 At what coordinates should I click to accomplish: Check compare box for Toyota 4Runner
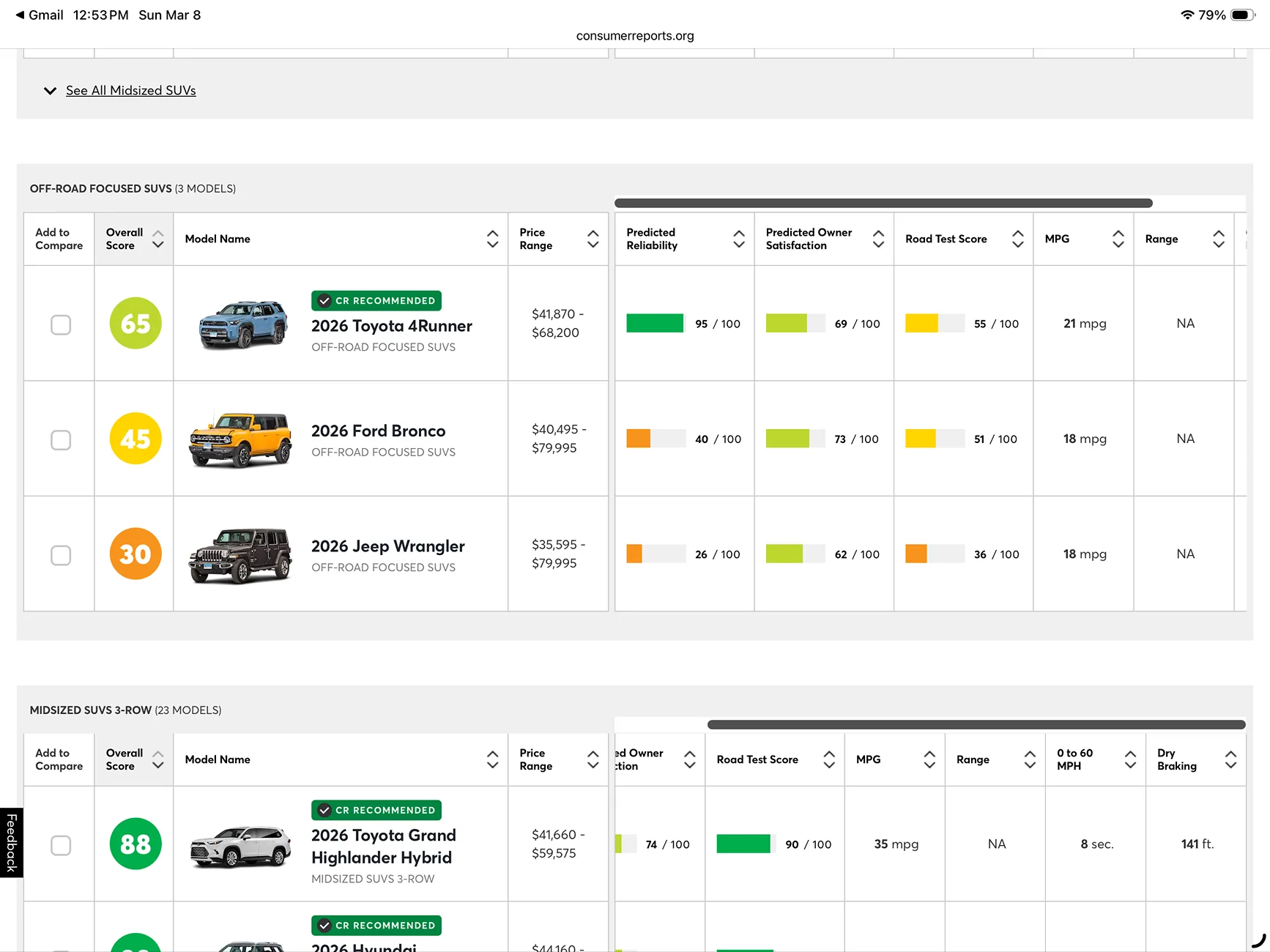tap(61, 324)
